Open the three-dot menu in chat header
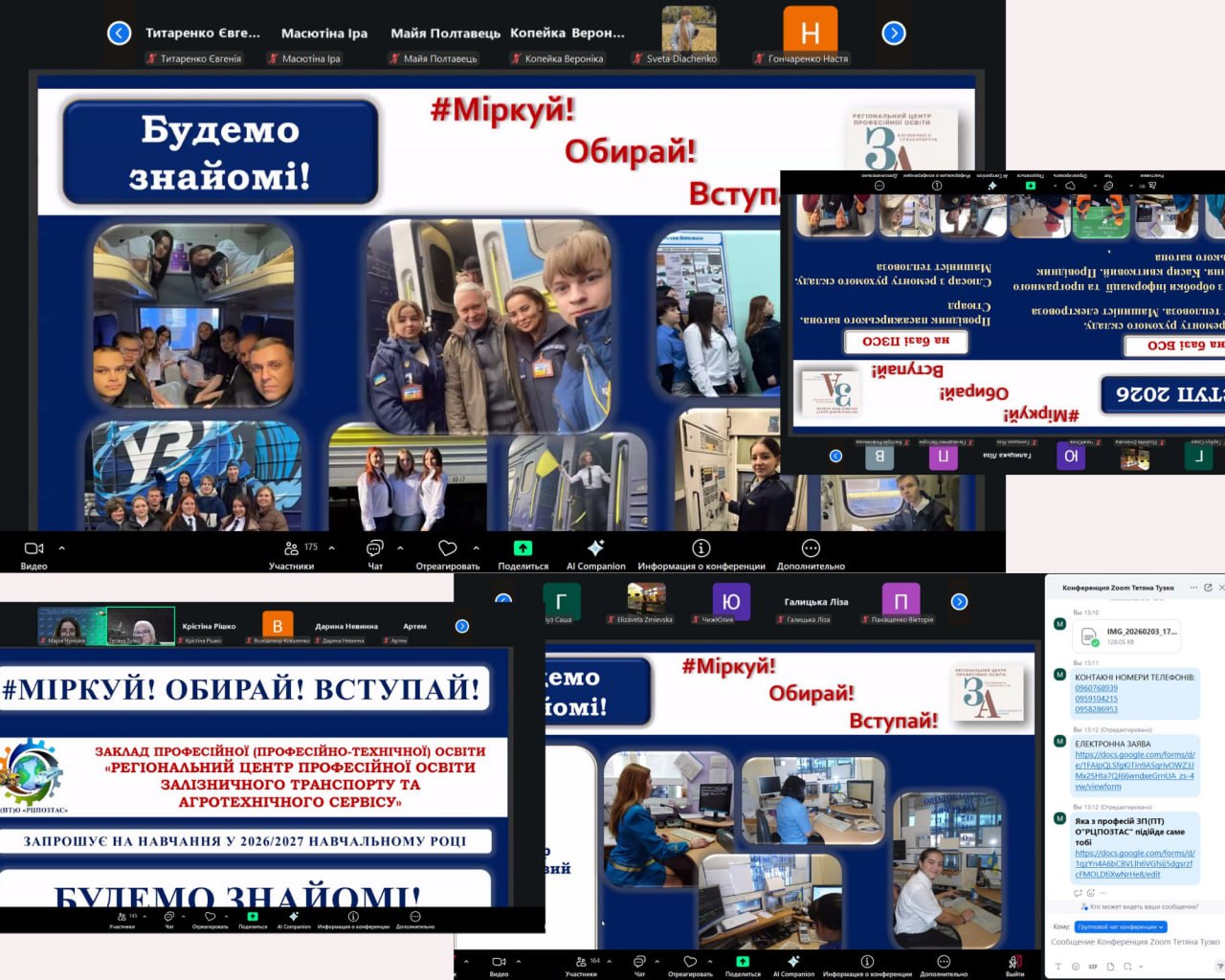This screenshot has width=1225, height=980. [1193, 588]
